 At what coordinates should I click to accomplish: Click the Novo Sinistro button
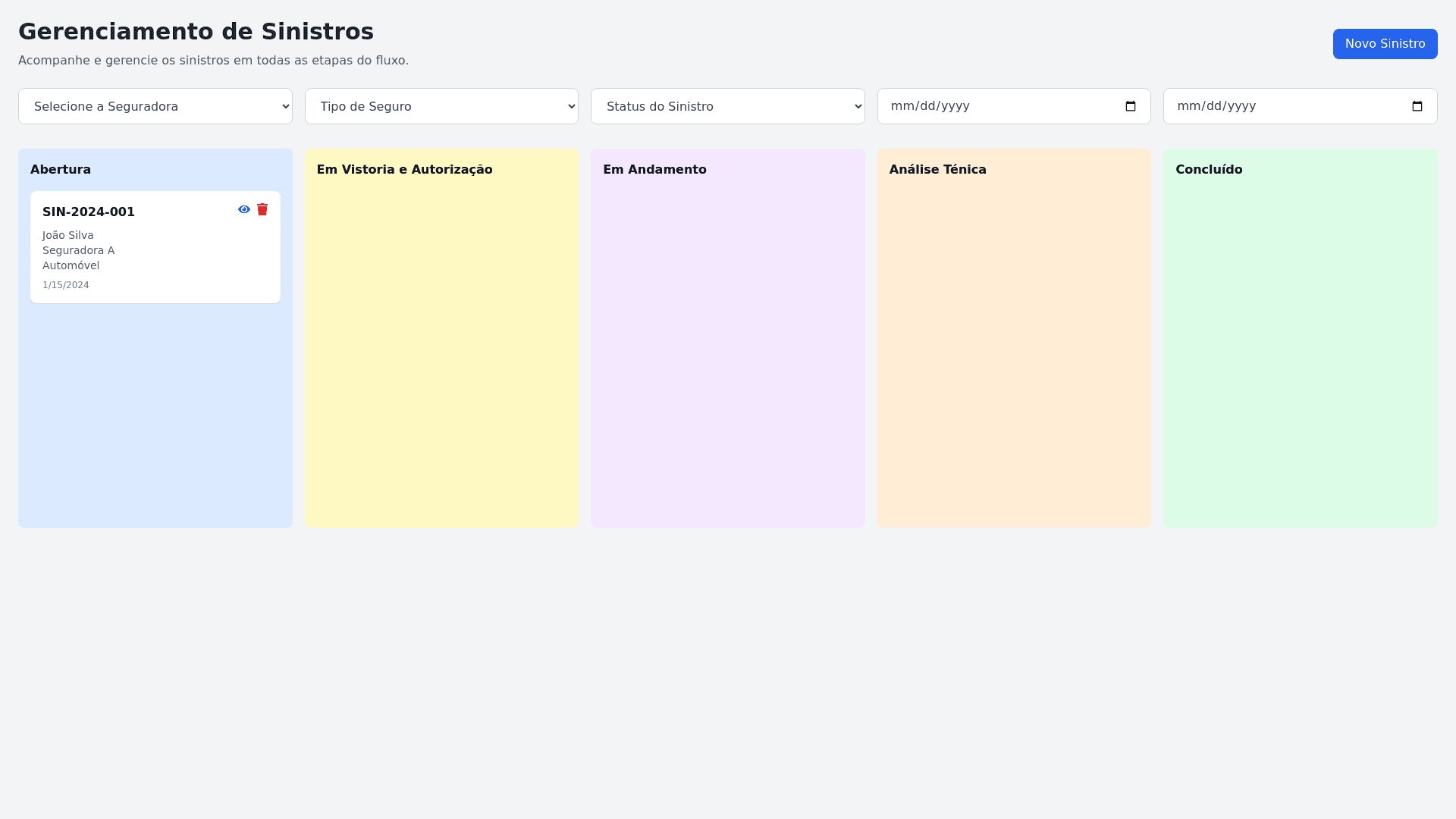pos(1385,44)
